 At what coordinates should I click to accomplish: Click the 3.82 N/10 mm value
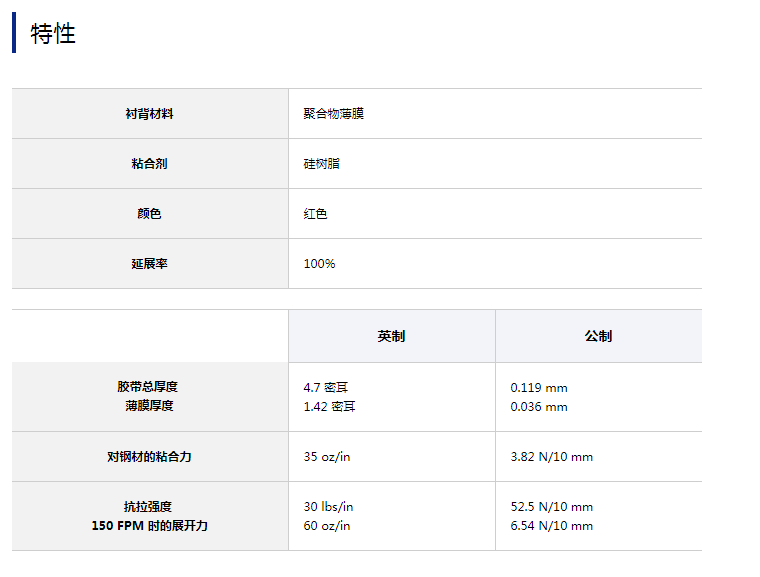tap(551, 457)
